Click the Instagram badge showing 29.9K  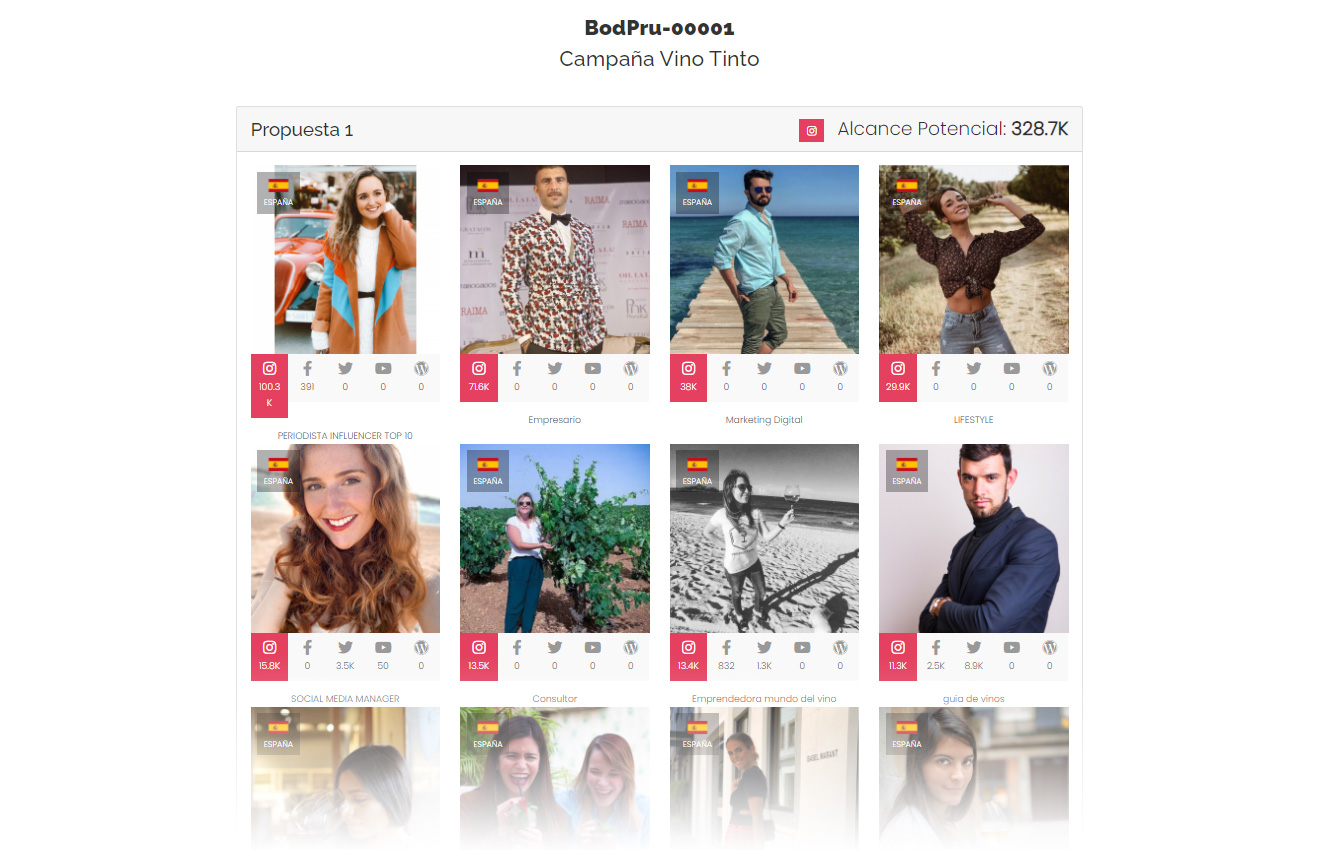[x=897, y=378]
